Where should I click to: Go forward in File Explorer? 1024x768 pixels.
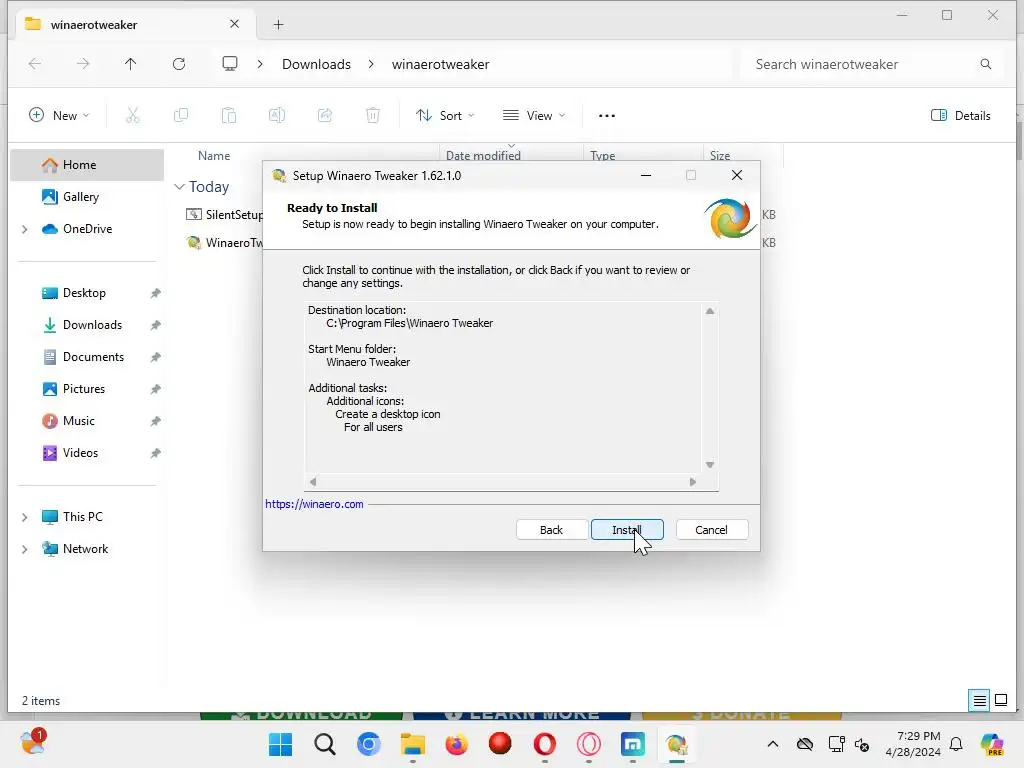(83, 64)
